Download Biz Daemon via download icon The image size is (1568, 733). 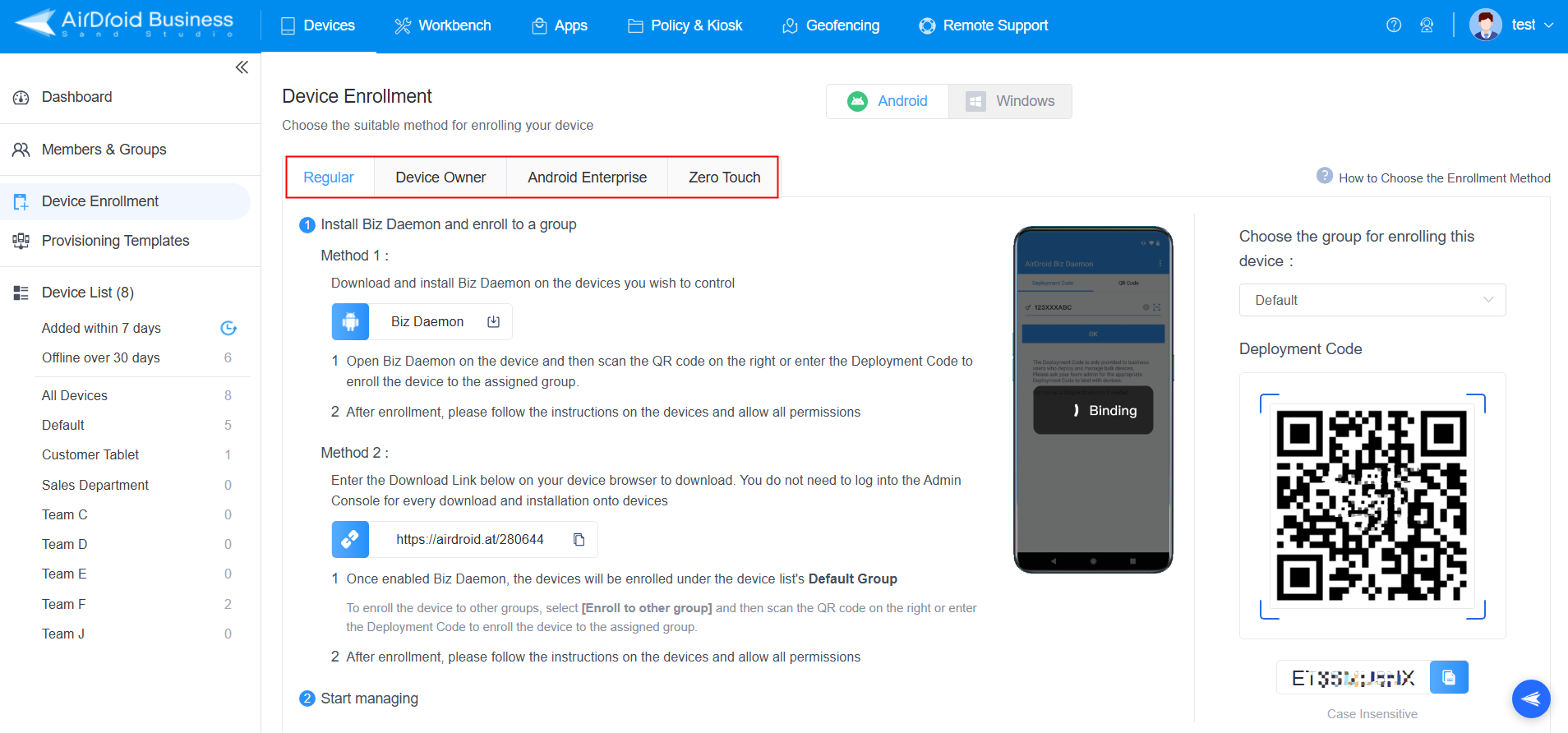[493, 321]
